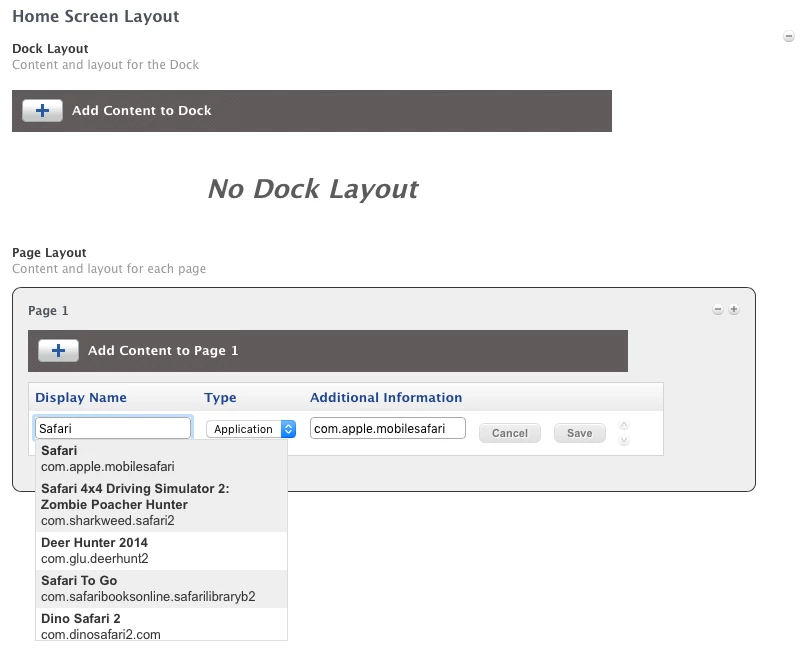The height and width of the screenshot is (650, 805).
Task: Choose Safari 4x4 Driving Simulator 2 suggestion
Action: pyautogui.click(x=161, y=504)
